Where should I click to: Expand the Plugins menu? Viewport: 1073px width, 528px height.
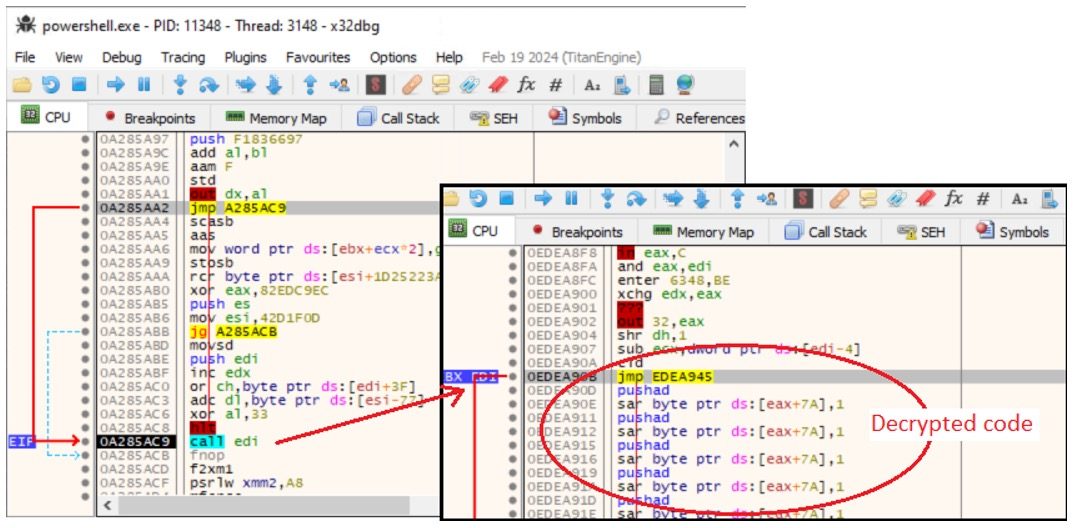(x=245, y=57)
